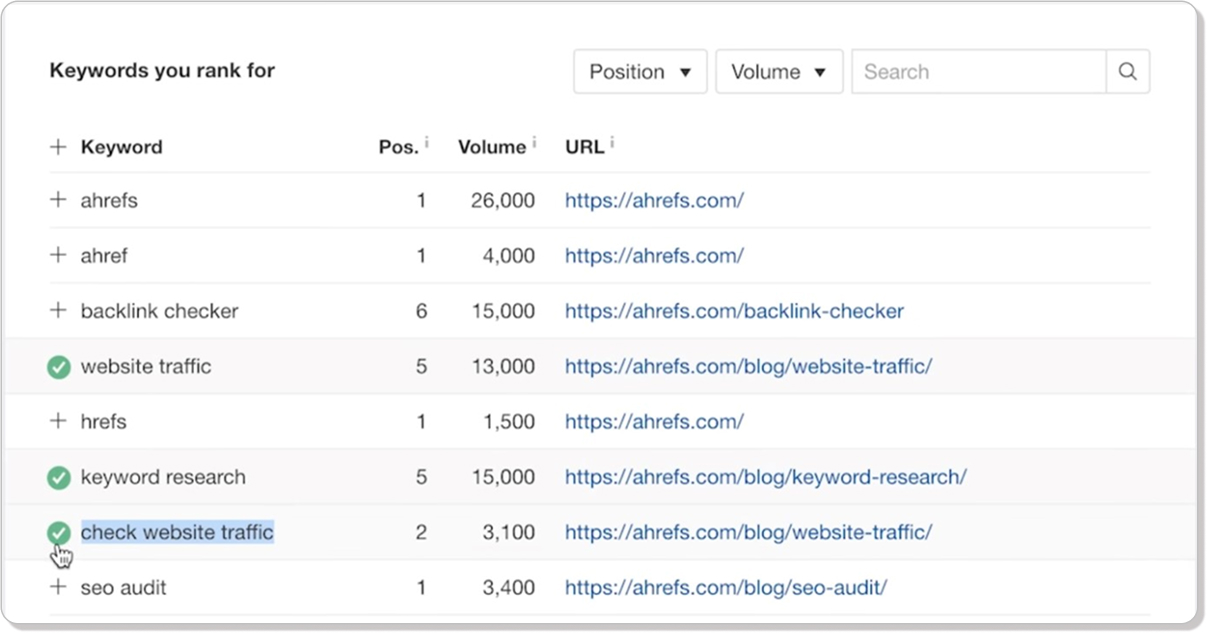Add 'seo audit' keyword via plus icon
This screenshot has width=1207, height=633.
click(x=58, y=587)
